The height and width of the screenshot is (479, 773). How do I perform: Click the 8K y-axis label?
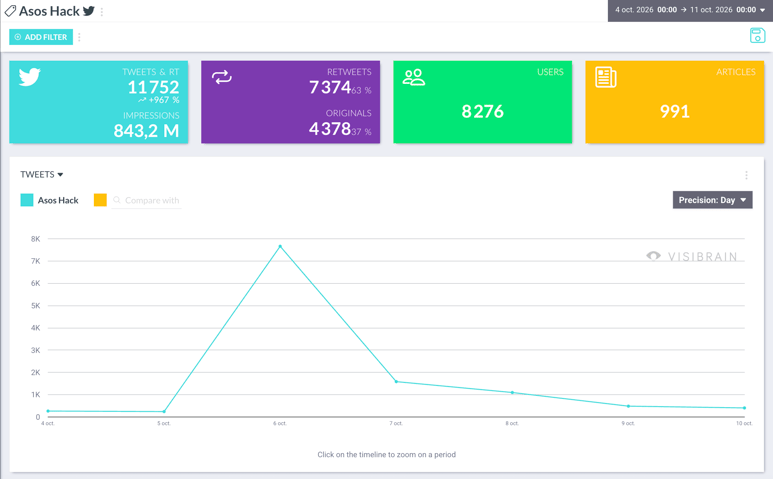(x=35, y=239)
